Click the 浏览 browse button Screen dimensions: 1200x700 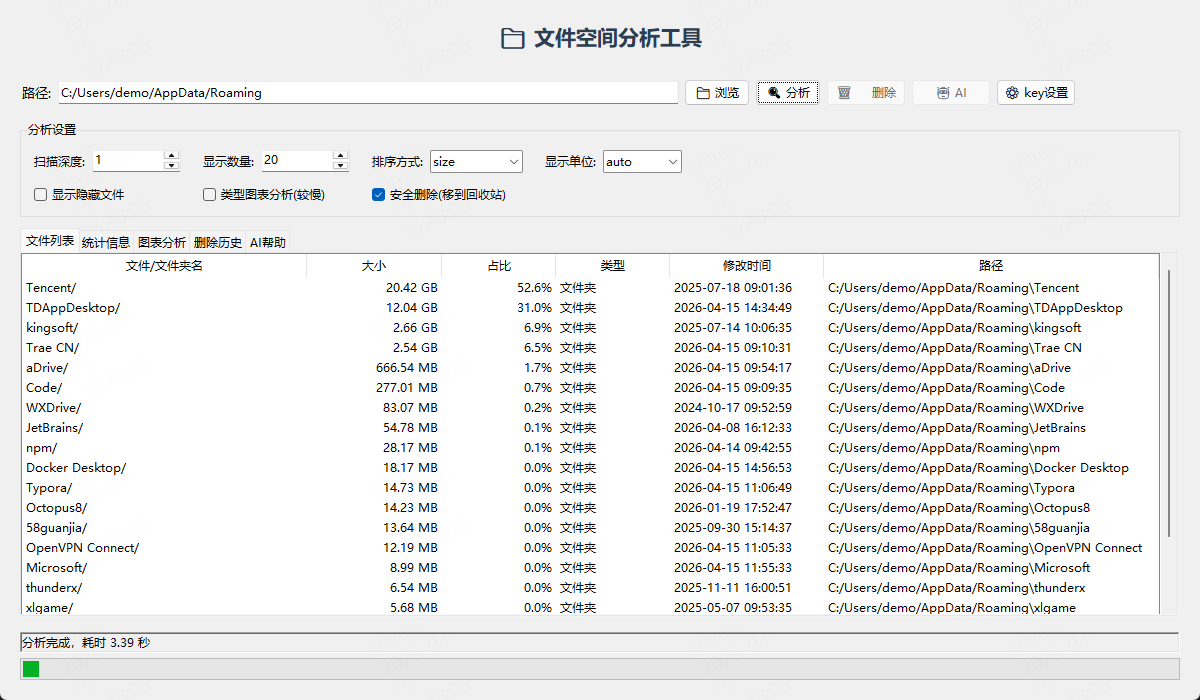[717, 93]
